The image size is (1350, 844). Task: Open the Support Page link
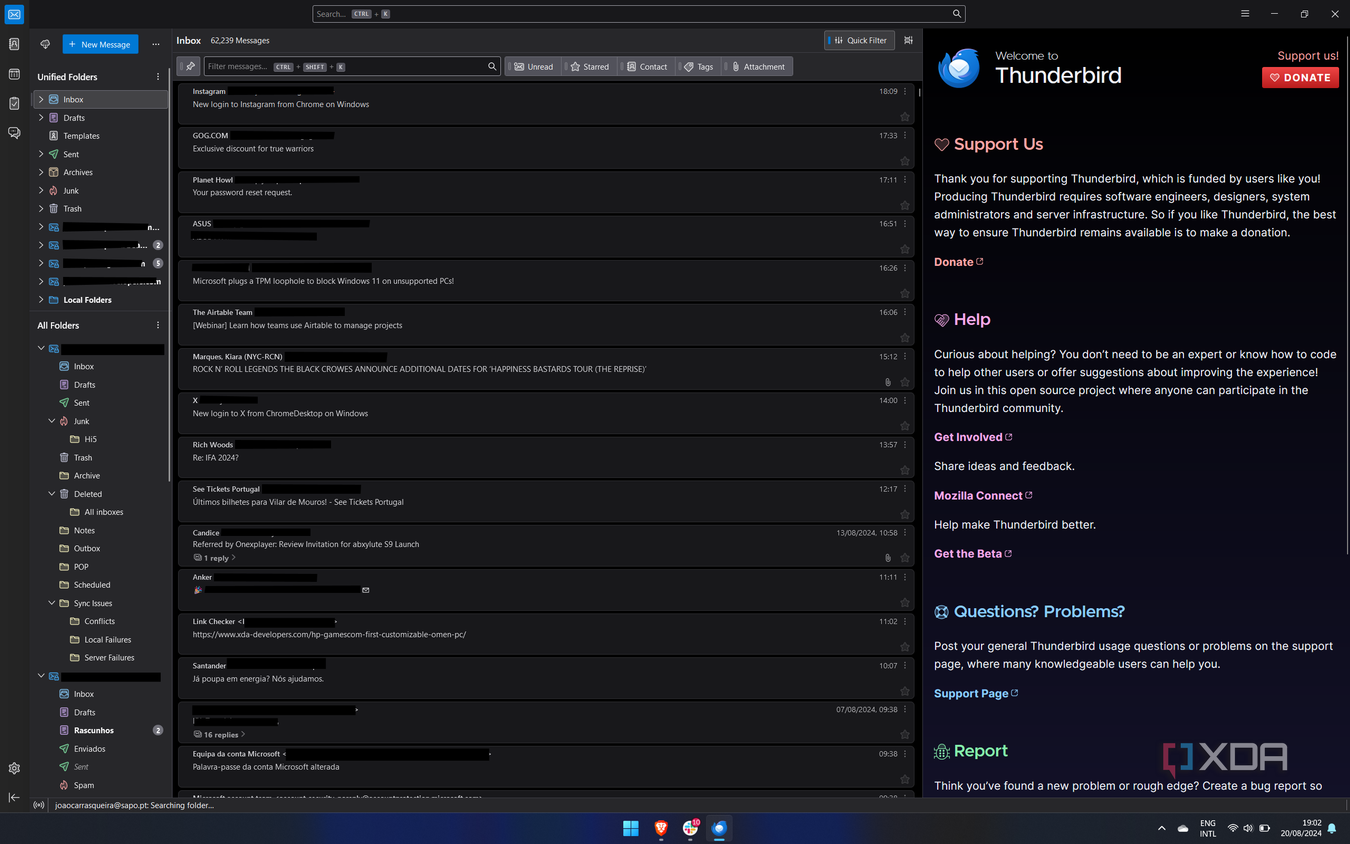tap(976, 693)
